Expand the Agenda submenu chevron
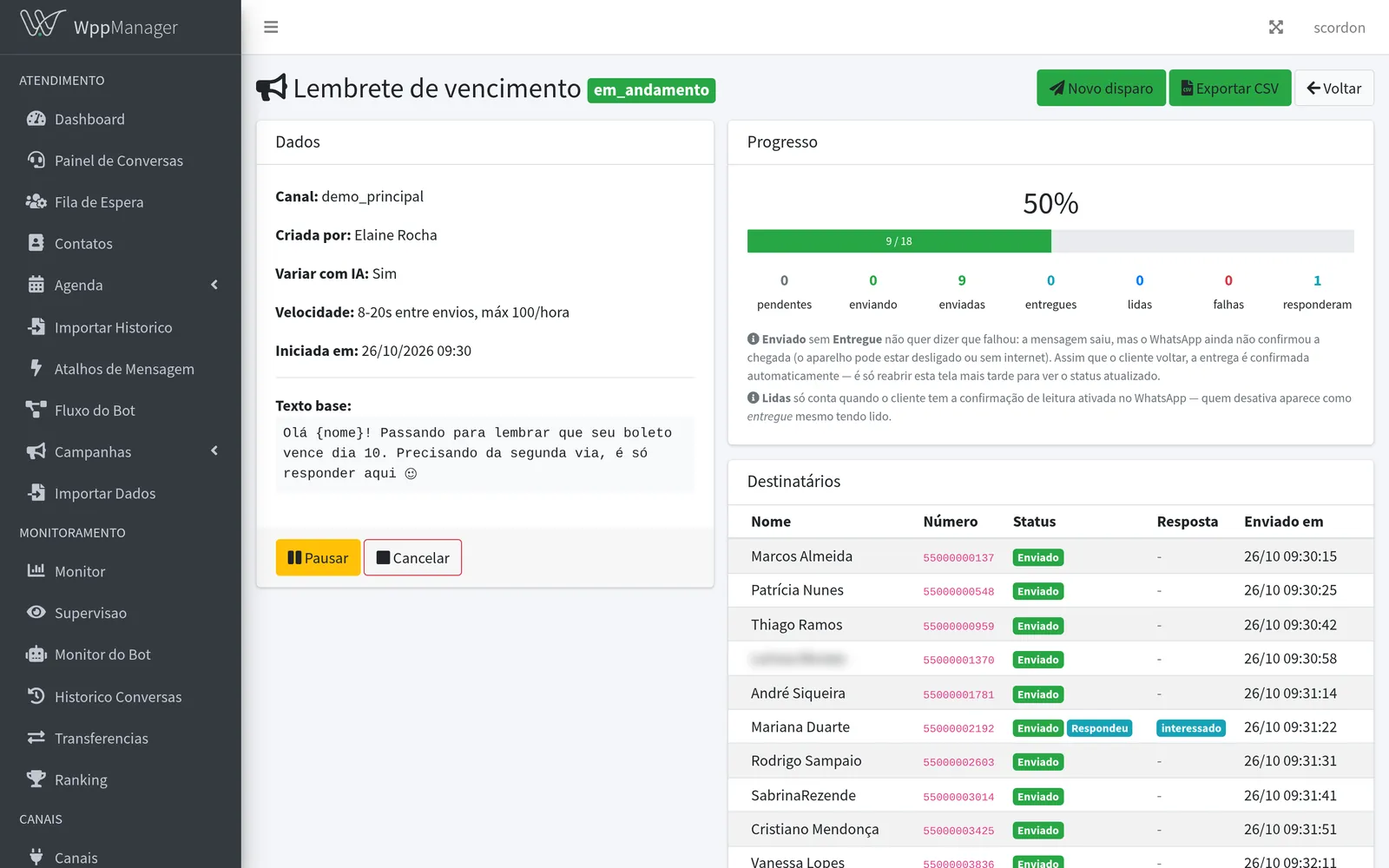Image resolution: width=1389 pixels, height=868 pixels. pyautogui.click(x=214, y=285)
